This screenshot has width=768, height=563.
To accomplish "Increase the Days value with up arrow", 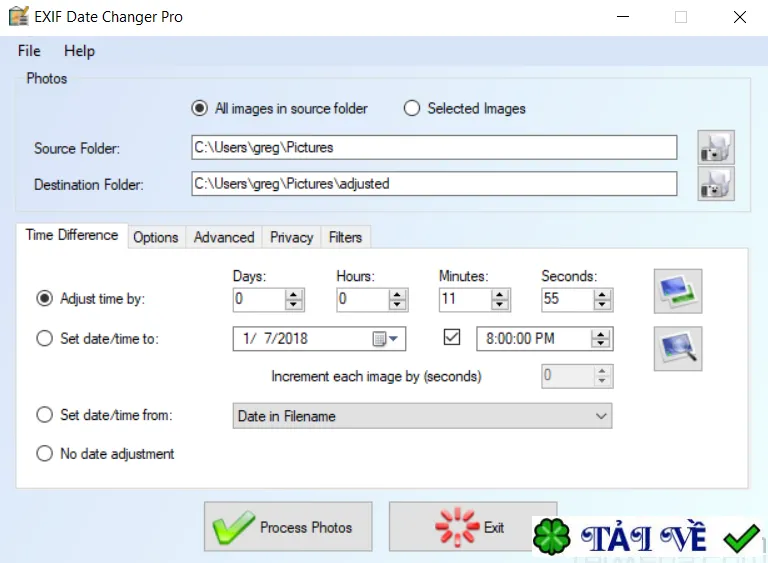I will (x=293, y=294).
